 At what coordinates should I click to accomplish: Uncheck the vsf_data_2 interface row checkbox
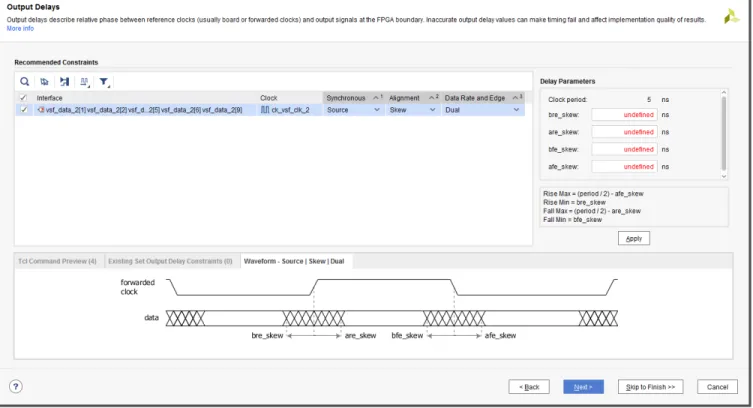tap(24, 110)
